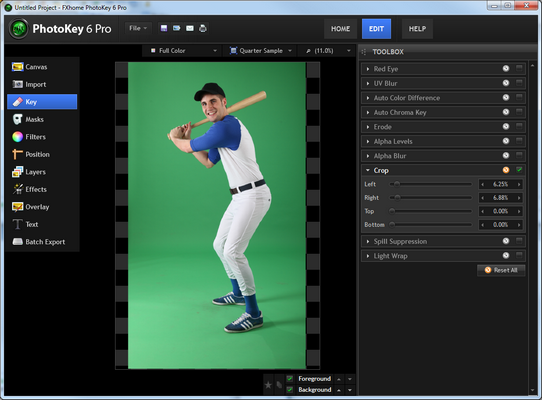Click the PhotoKey round logo
The height and width of the screenshot is (400, 542).
(x=19, y=29)
